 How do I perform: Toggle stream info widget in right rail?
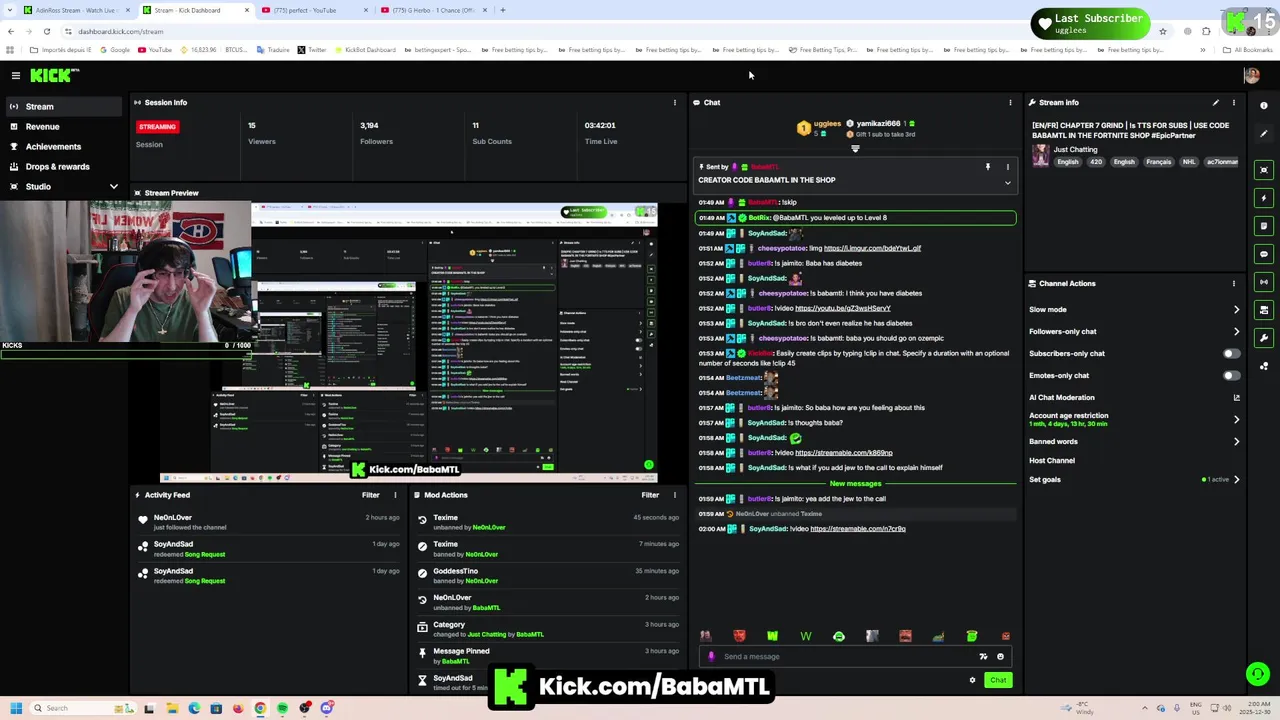tap(1264, 310)
